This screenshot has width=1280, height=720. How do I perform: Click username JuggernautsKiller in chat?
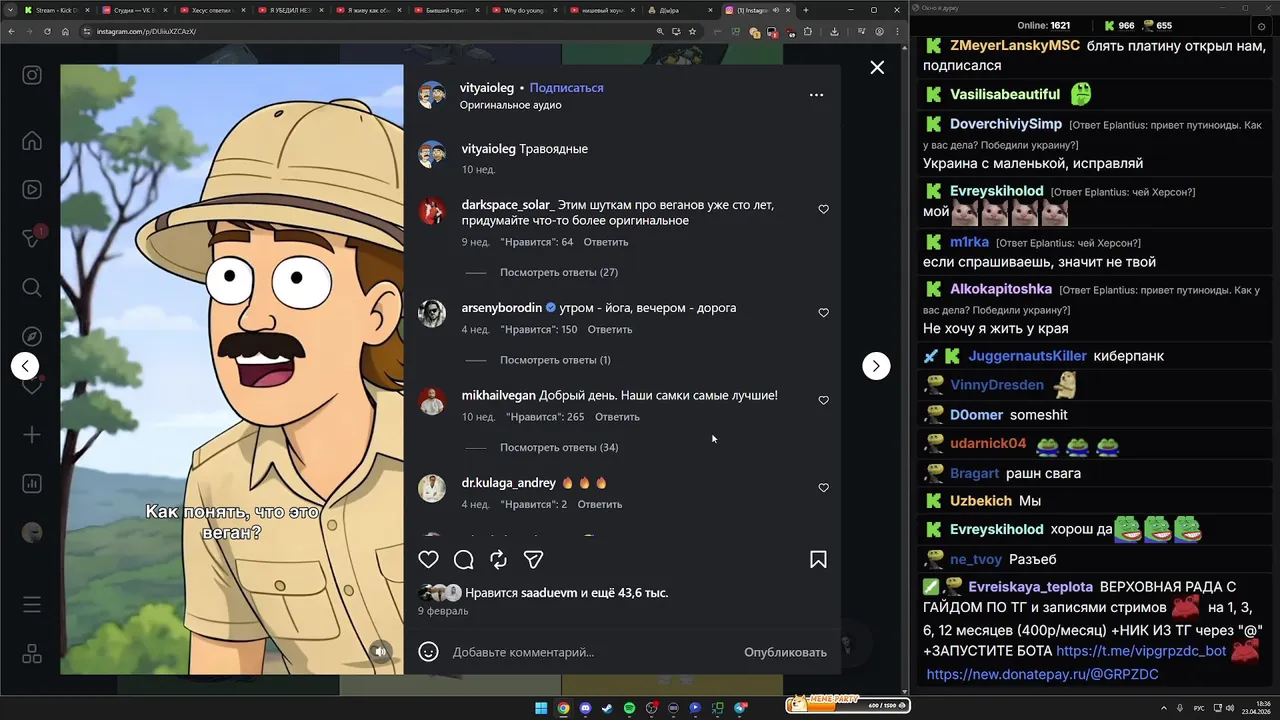tap(1027, 356)
